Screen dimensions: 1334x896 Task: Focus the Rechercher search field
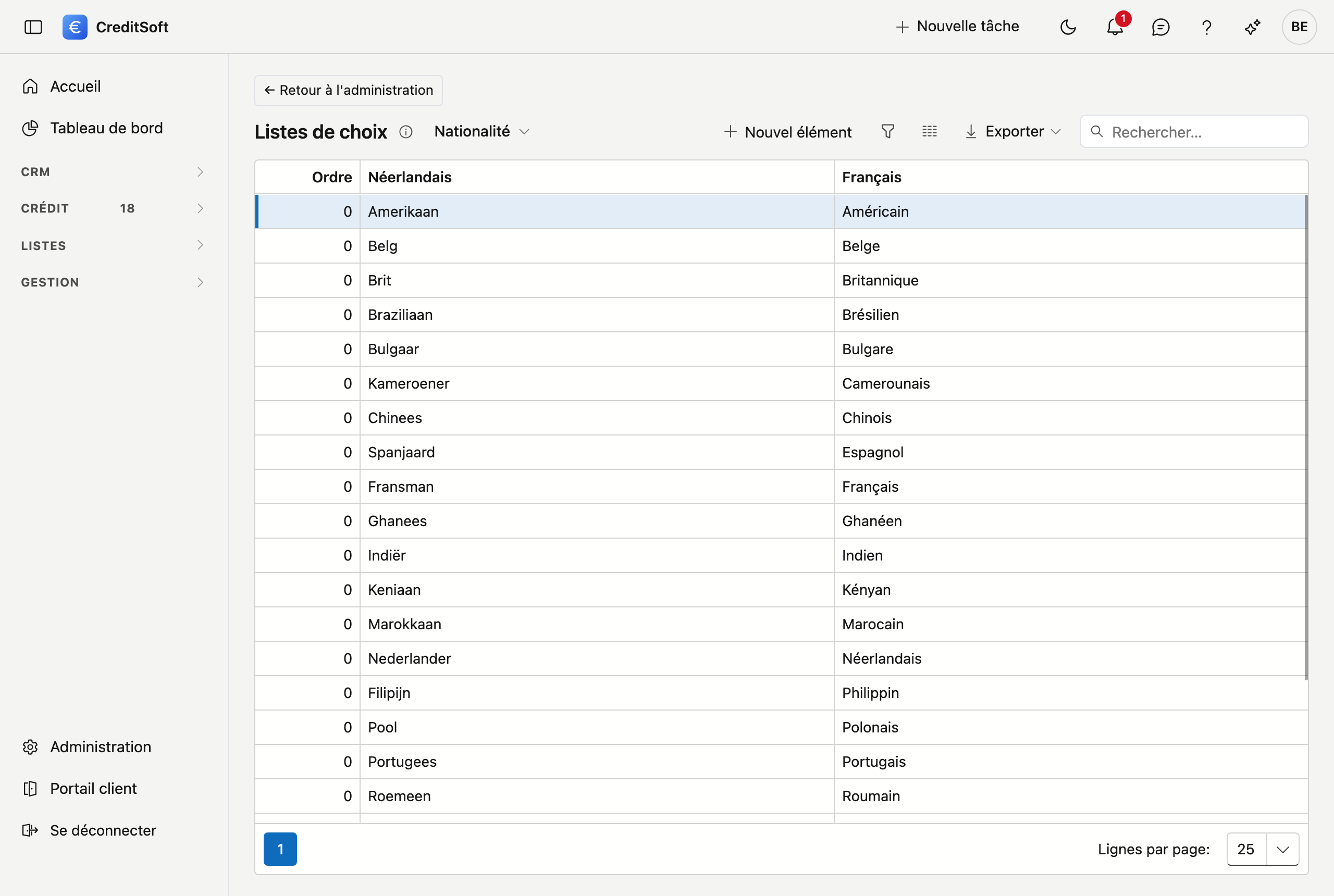pyautogui.click(x=1194, y=132)
